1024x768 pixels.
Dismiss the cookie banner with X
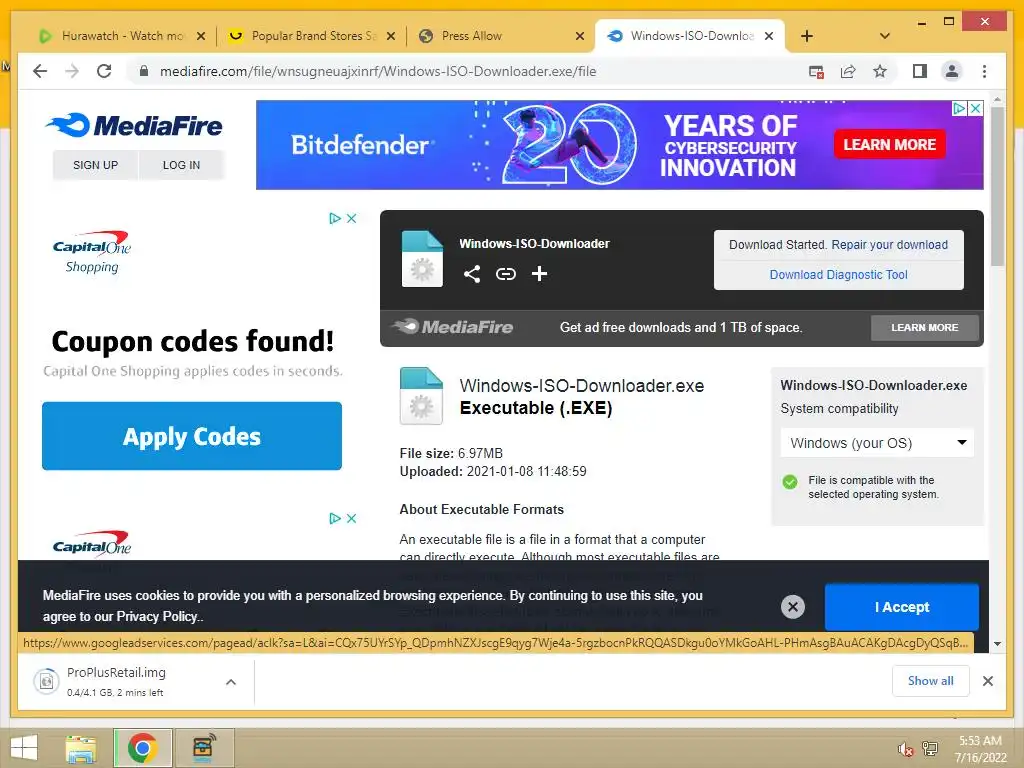tap(793, 607)
